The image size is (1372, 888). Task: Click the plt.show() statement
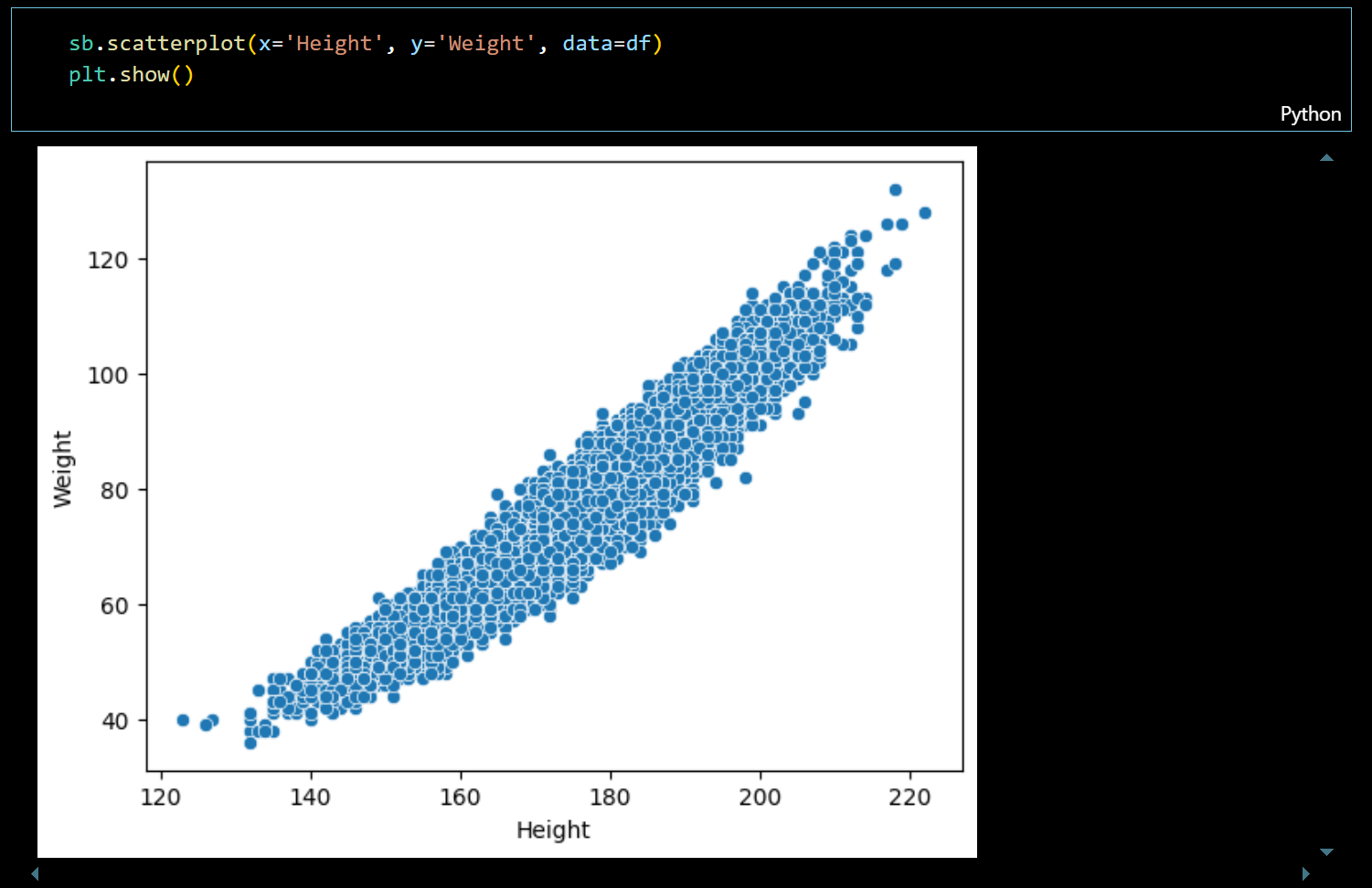[x=130, y=74]
